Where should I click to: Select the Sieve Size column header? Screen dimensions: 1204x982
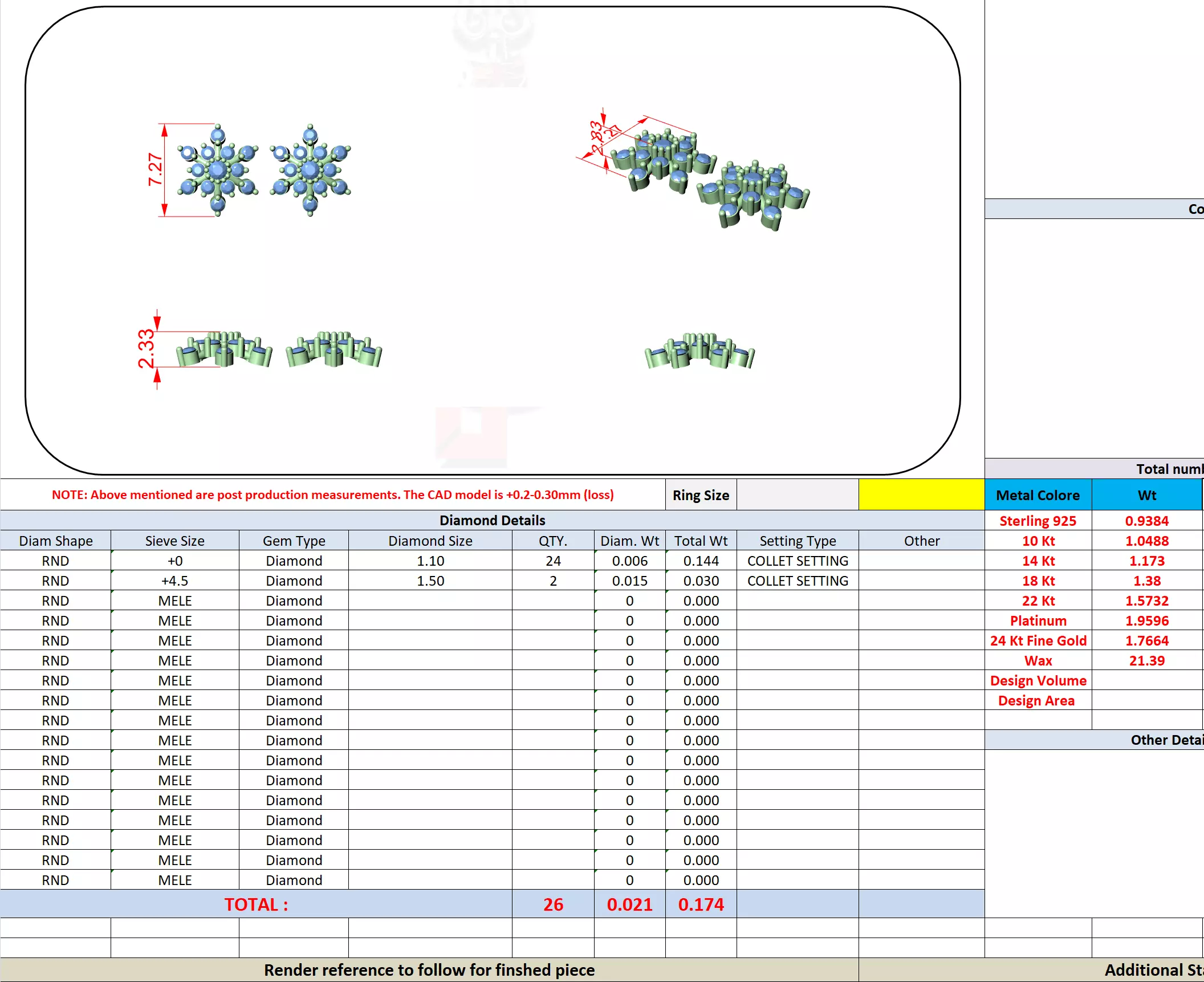pyautogui.click(x=174, y=541)
